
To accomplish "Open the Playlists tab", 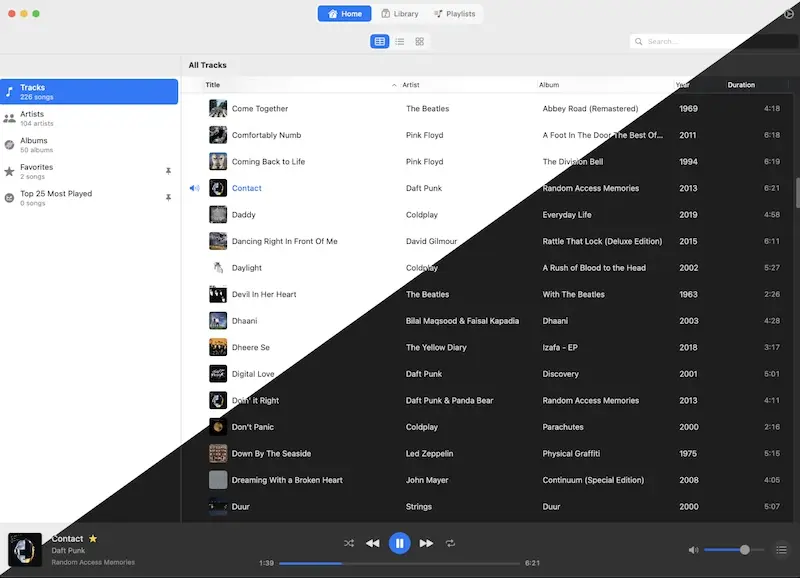I will [455, 14].
